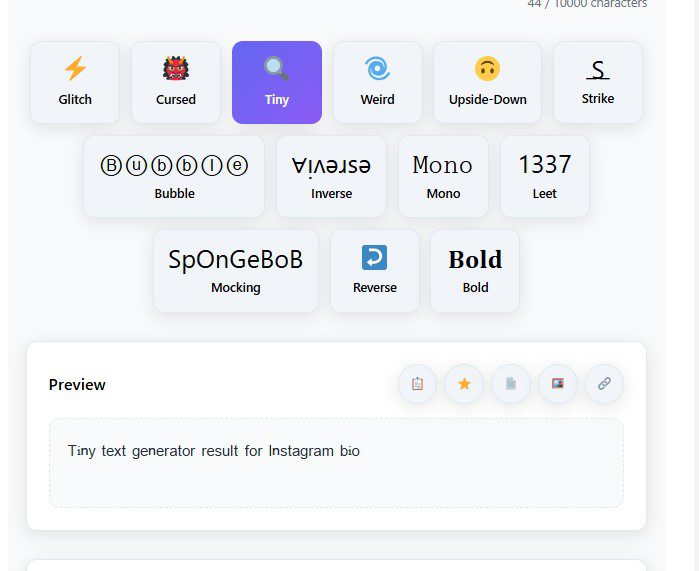Pick the SpOnGeBoB Mocking style
This screenshot has width=699, height=571.
coord(236,271)
